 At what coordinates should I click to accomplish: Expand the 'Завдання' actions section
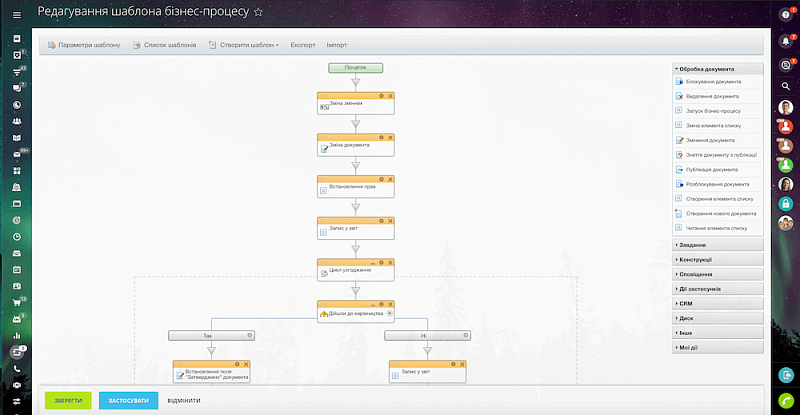(717, 245)
